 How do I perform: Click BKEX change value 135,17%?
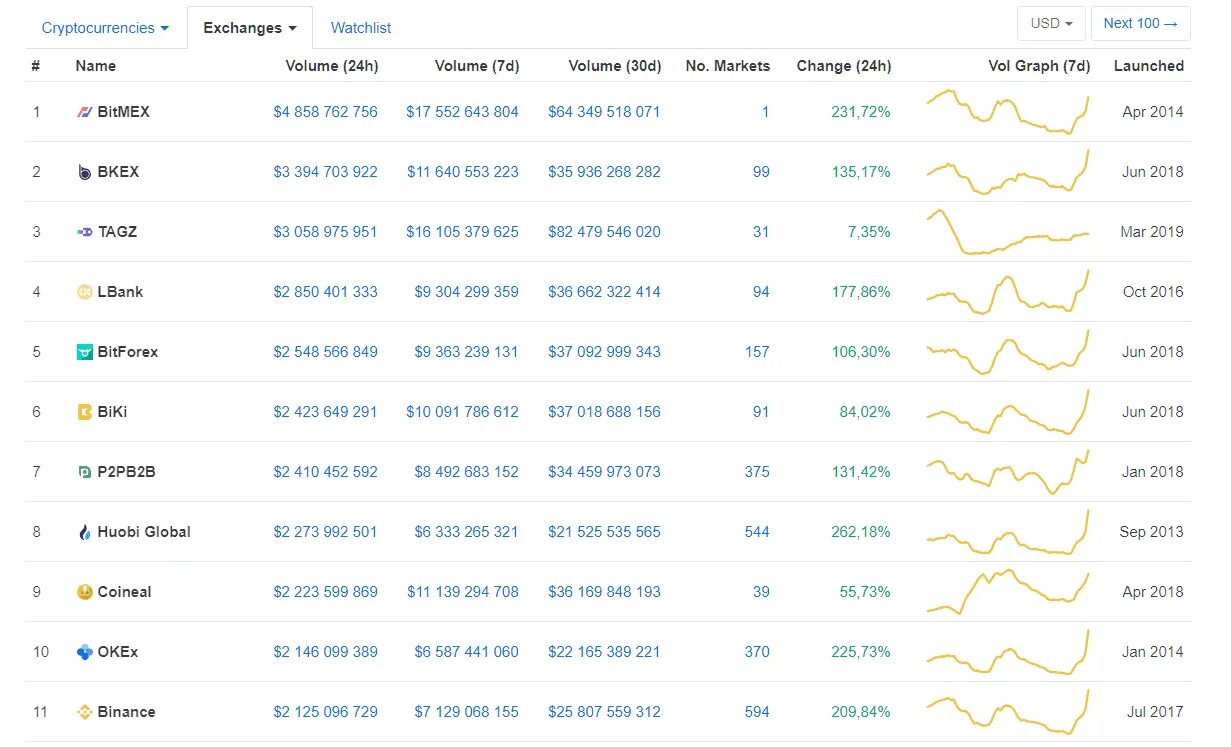pos(861,172)
